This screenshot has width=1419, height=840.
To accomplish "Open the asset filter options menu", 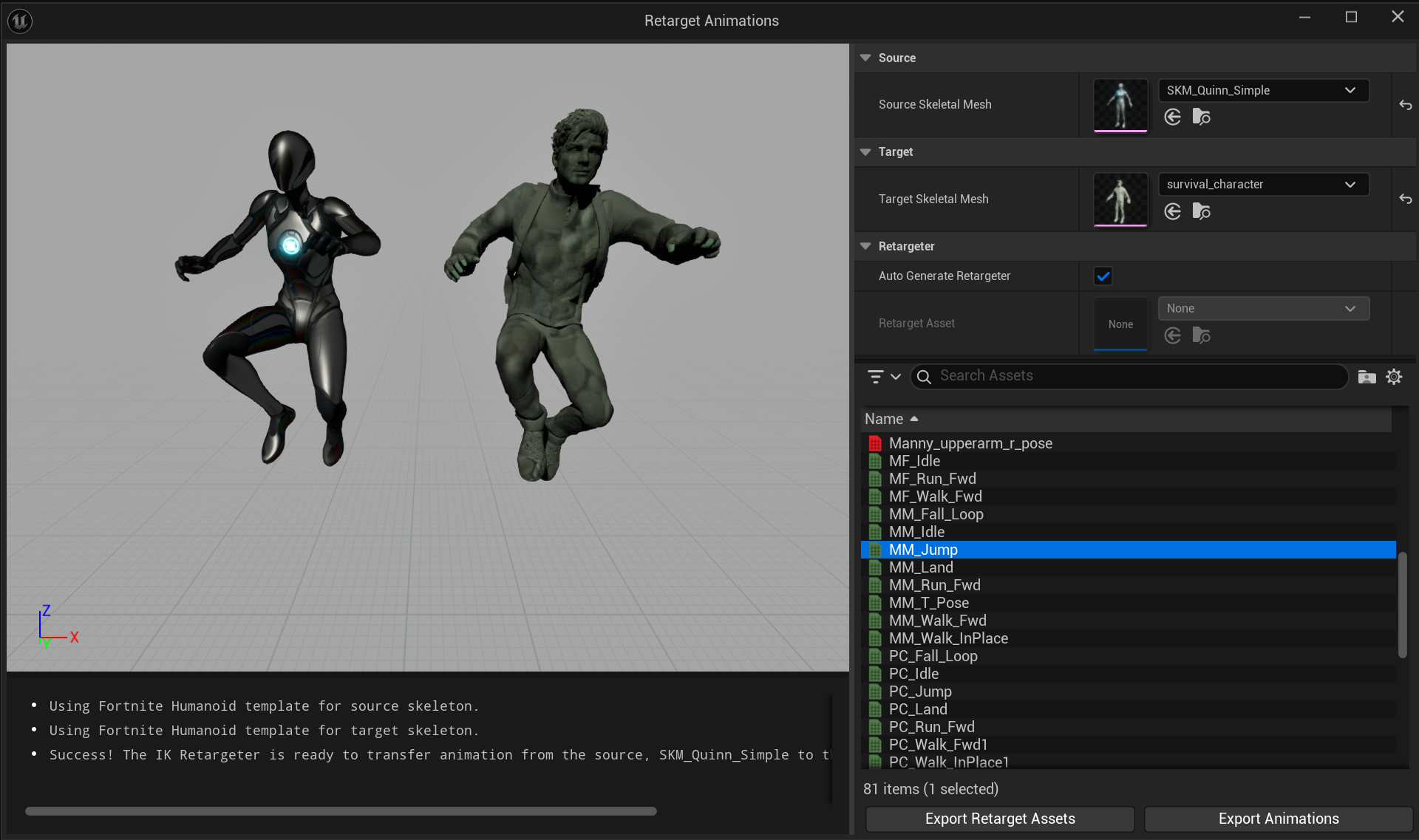I will 883,377.
